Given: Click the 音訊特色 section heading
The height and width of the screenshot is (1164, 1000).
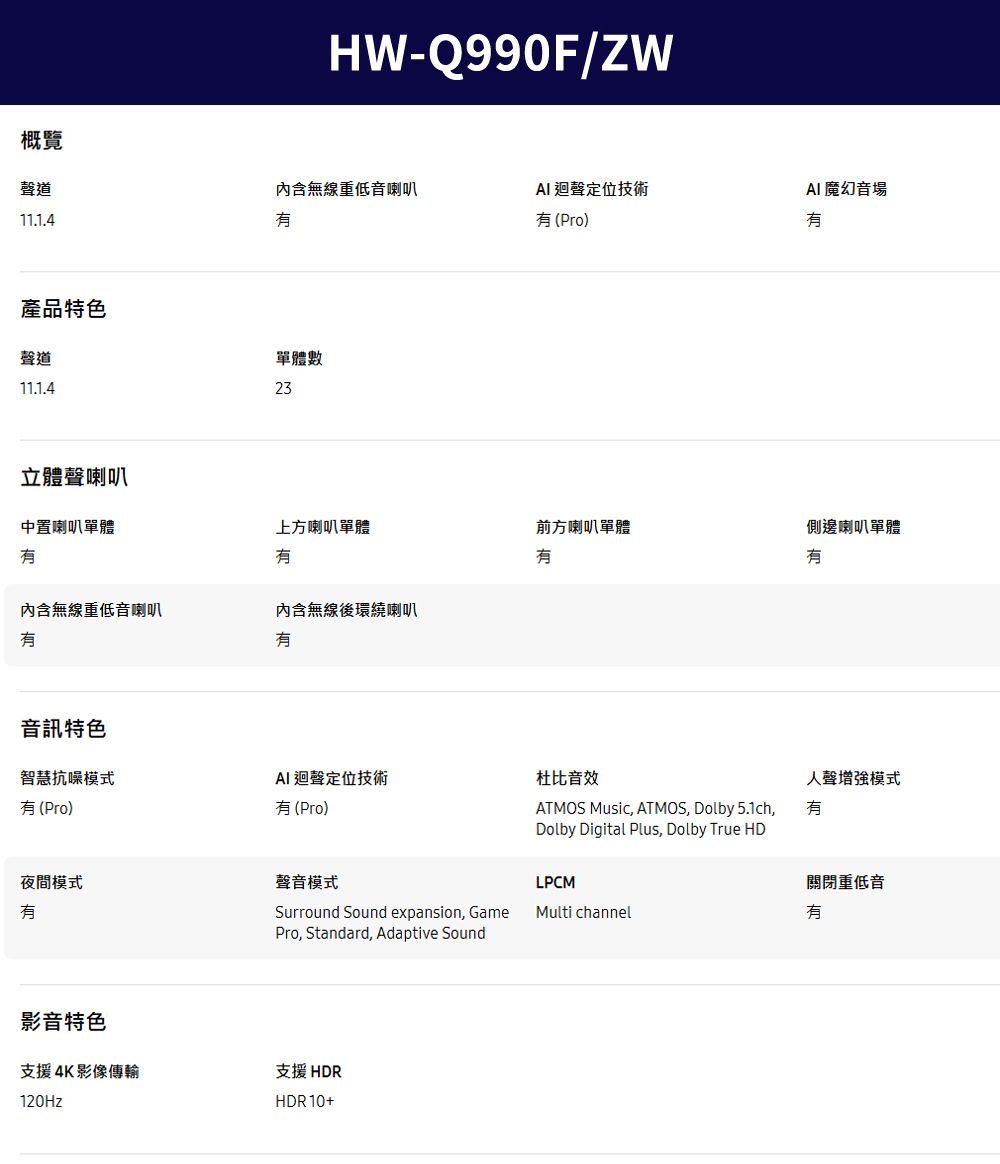Looking at the screenshot, I should 63,729.
